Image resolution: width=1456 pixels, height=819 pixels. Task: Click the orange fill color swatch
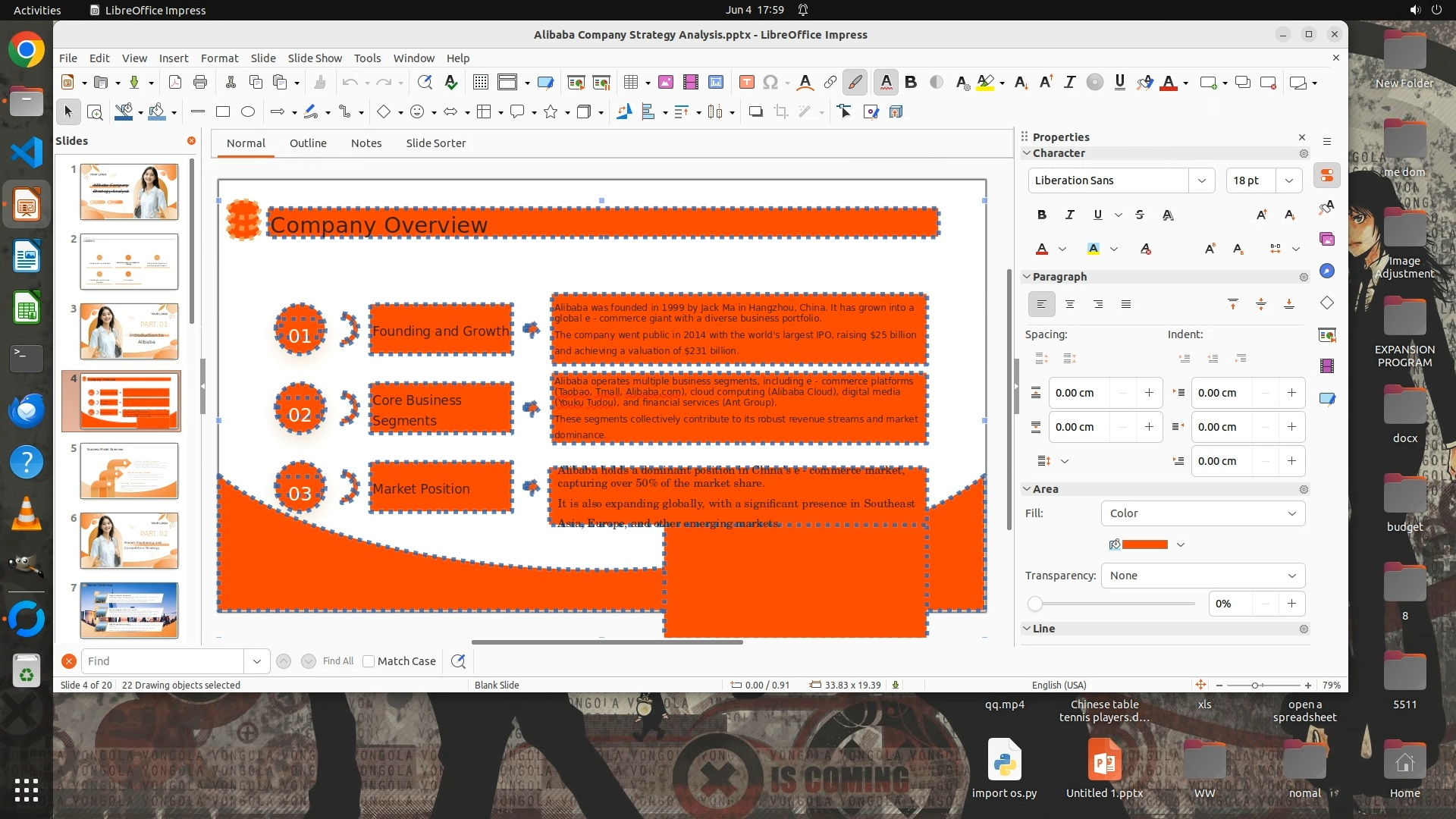pyautogui.click(x=1144, y=544)
